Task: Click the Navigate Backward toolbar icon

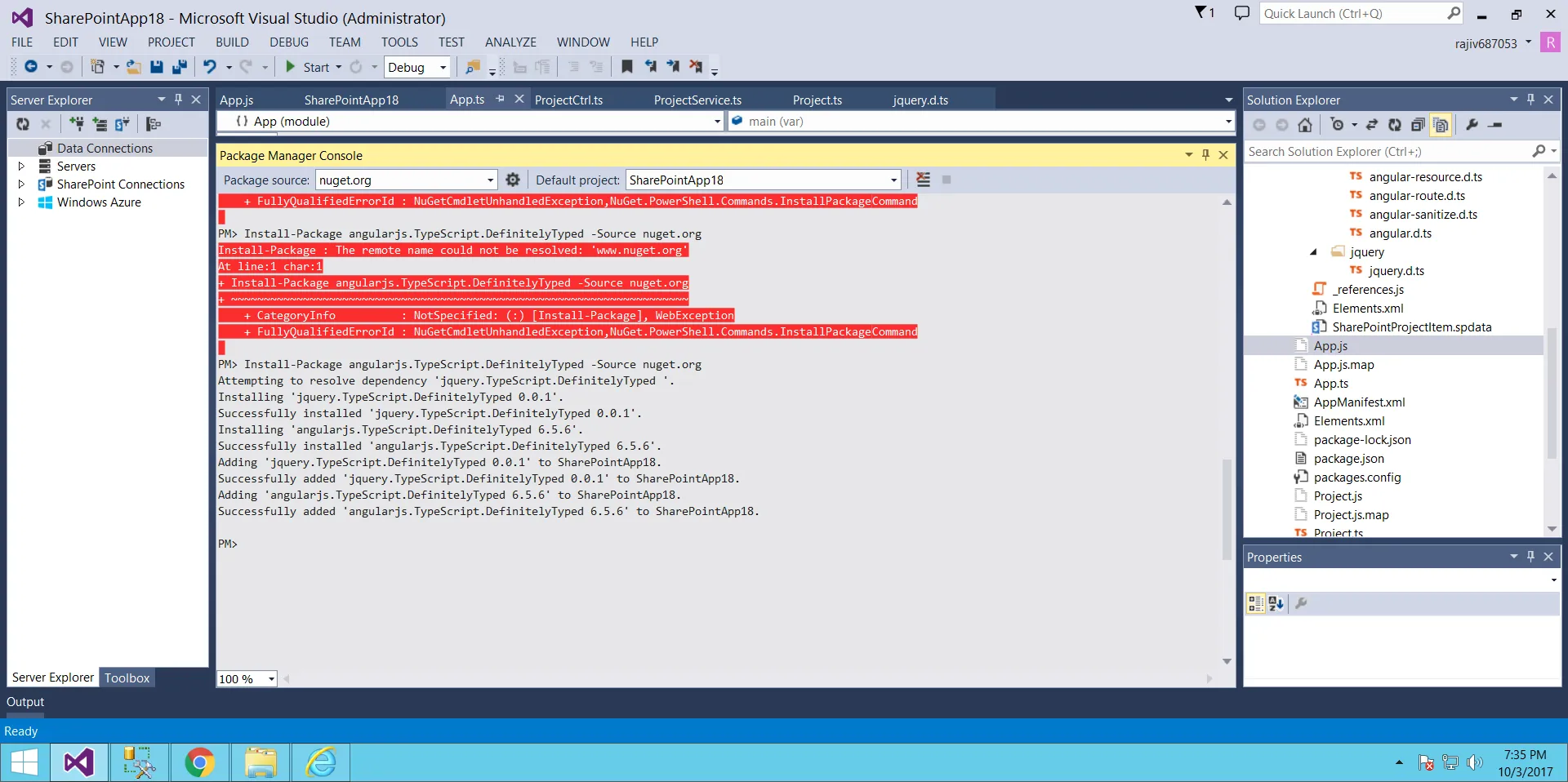Action: pyautogui.click(x=31, y=67)
